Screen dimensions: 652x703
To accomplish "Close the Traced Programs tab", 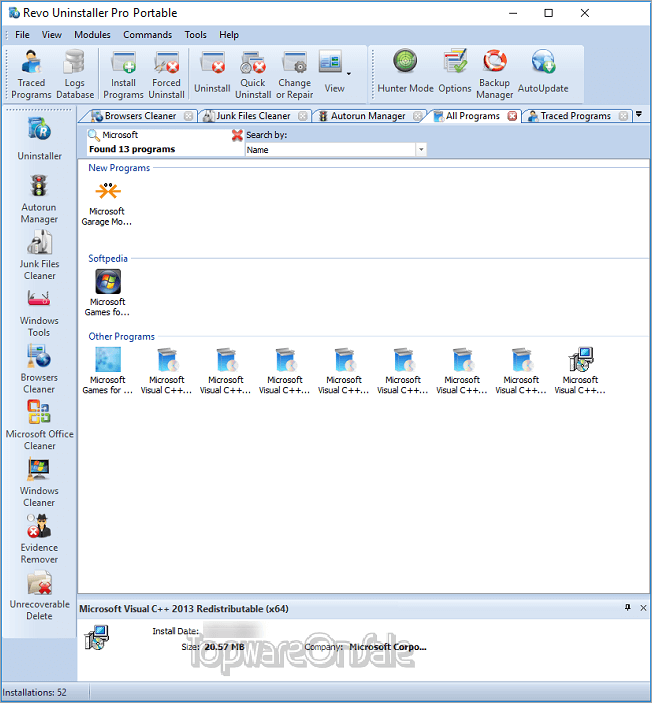I will coord(623,116).
